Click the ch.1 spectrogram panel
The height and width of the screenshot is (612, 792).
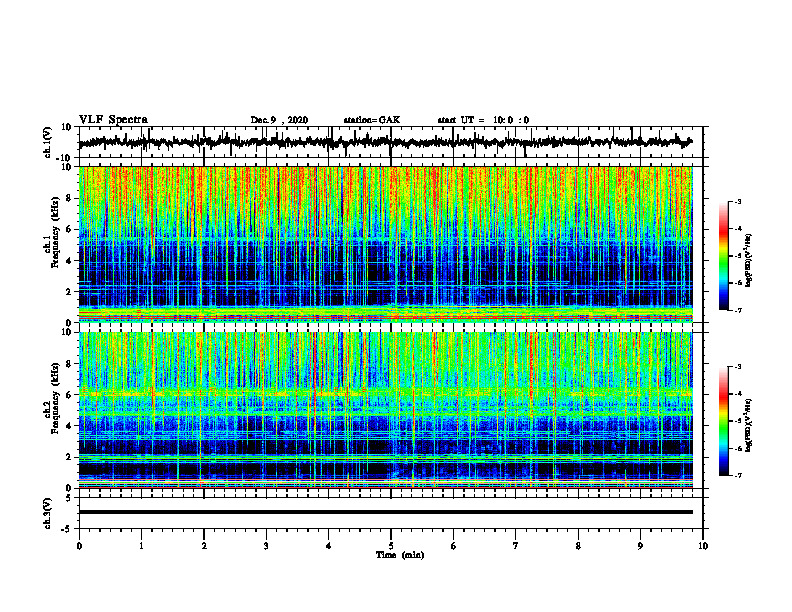[x=386, y=244]
